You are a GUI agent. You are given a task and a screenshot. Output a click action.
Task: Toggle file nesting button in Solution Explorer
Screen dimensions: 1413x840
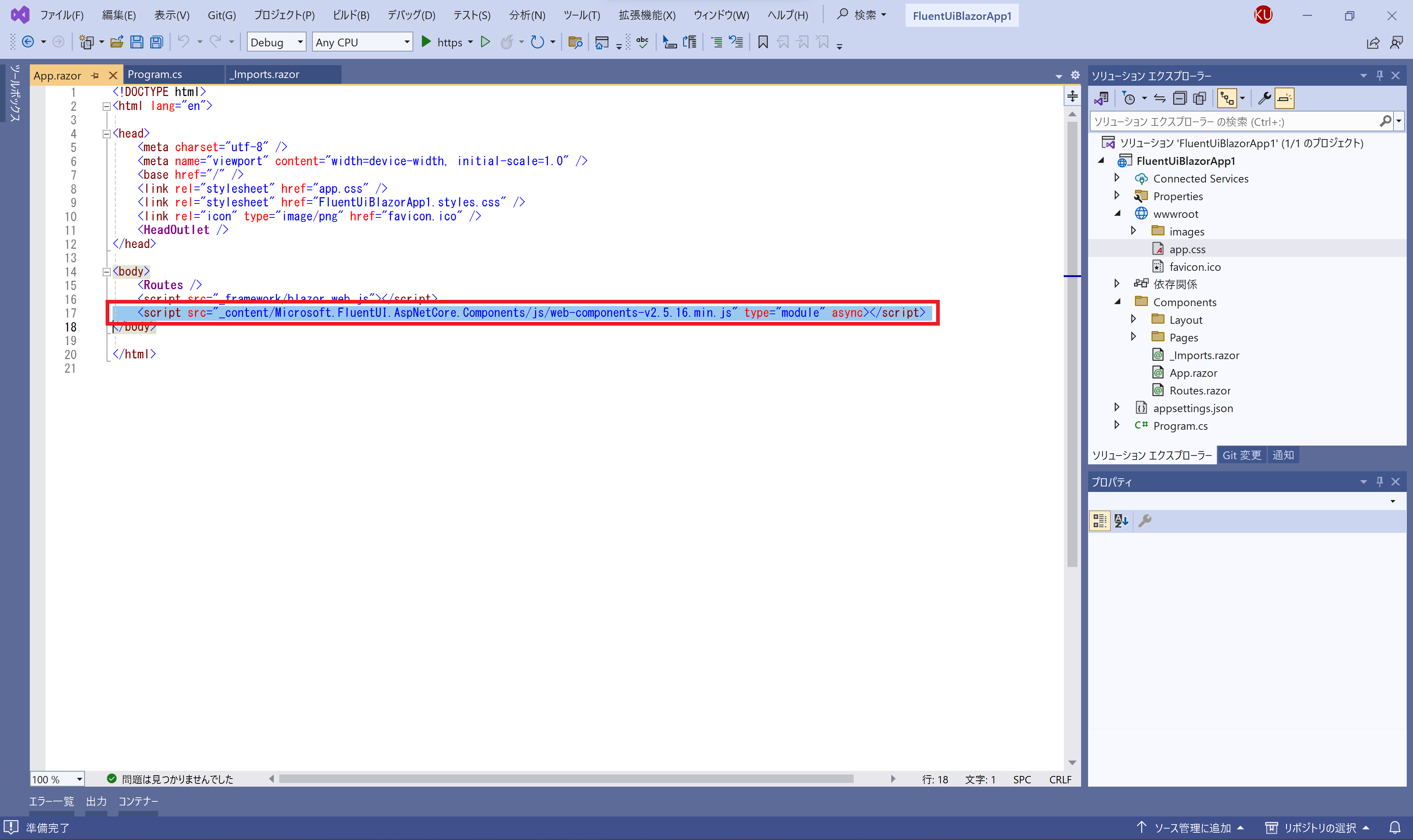1227,99
